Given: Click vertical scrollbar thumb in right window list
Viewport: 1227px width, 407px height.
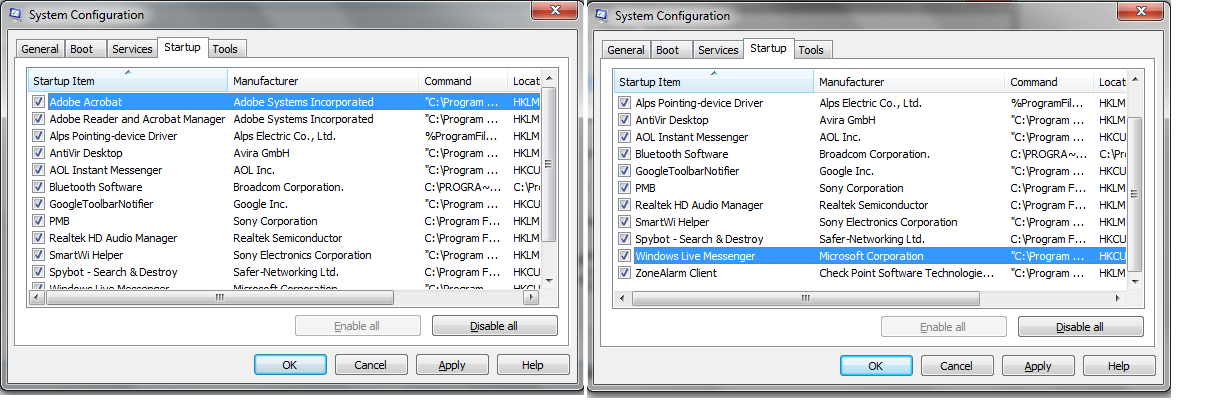Looking at the screenshot, I should 1135,192.
